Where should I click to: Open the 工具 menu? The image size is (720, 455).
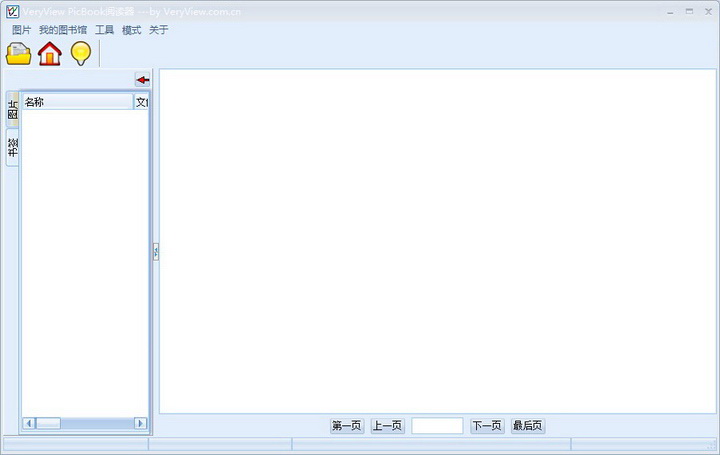pos(104,30)
